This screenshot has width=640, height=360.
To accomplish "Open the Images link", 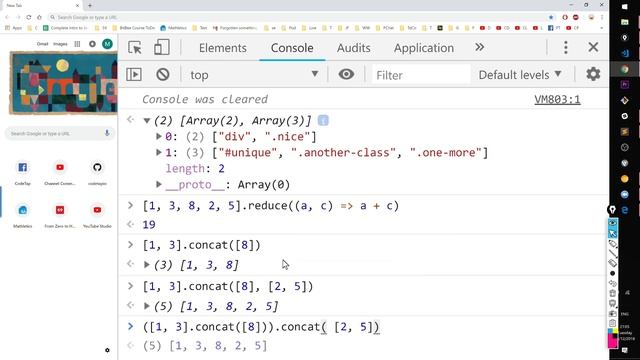I will 60,44.
